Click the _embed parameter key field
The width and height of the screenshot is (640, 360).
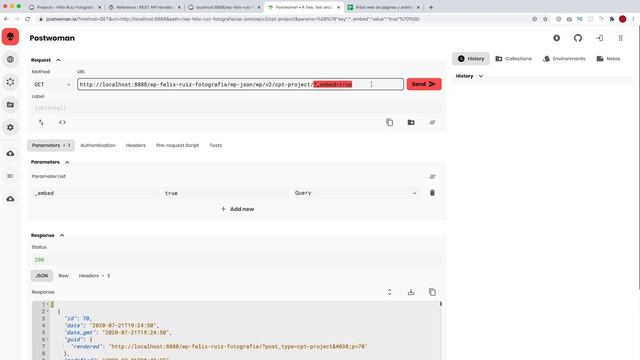click(x=94, y=193)
